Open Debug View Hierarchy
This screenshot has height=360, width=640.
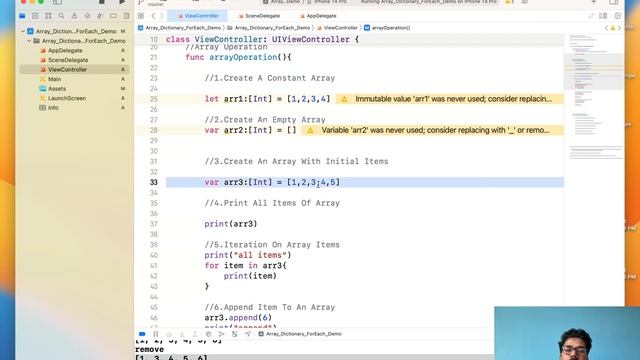click(x=209, y=334)
